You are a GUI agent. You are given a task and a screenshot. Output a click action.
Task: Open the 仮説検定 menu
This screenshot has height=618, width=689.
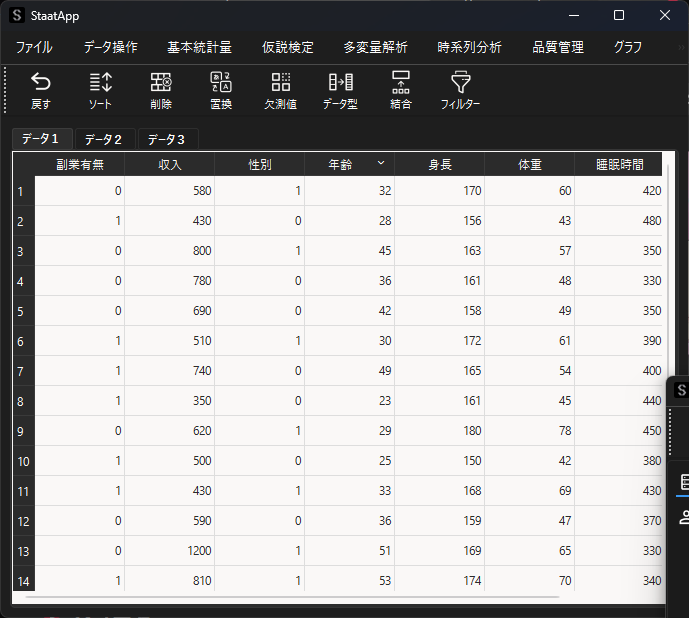point(287,47)
